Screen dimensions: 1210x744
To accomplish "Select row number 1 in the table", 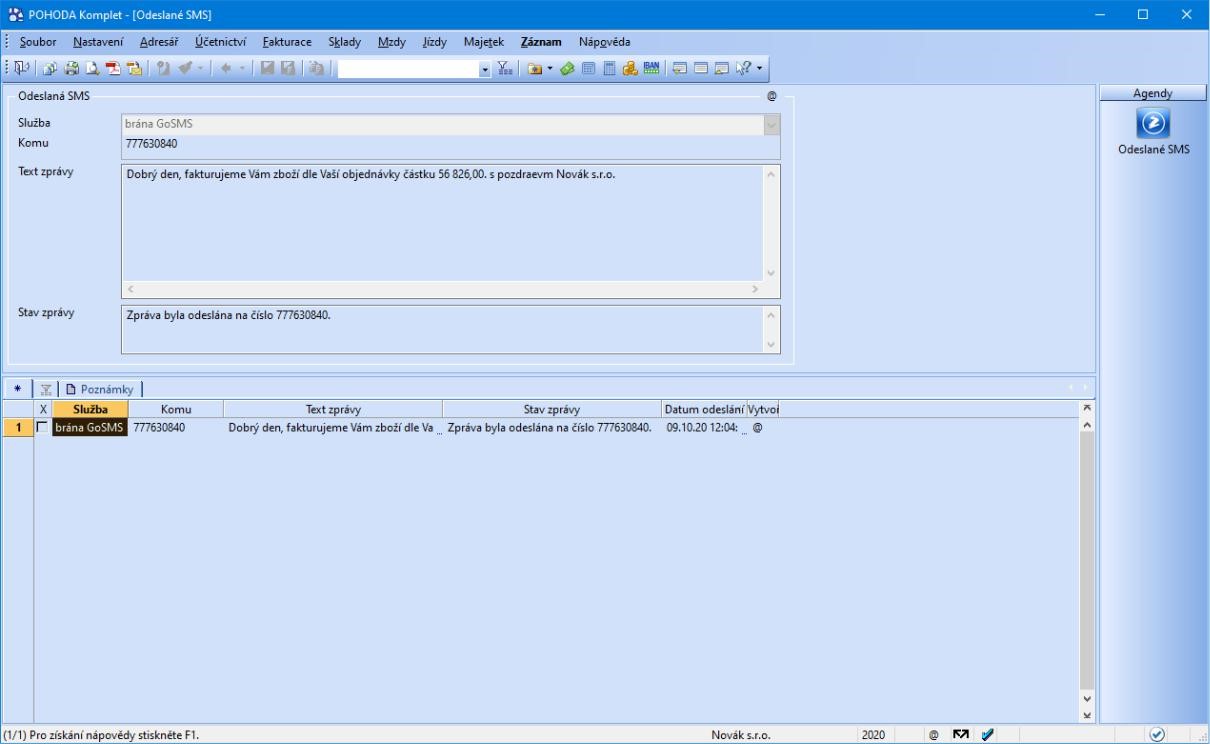I will 17,427.
